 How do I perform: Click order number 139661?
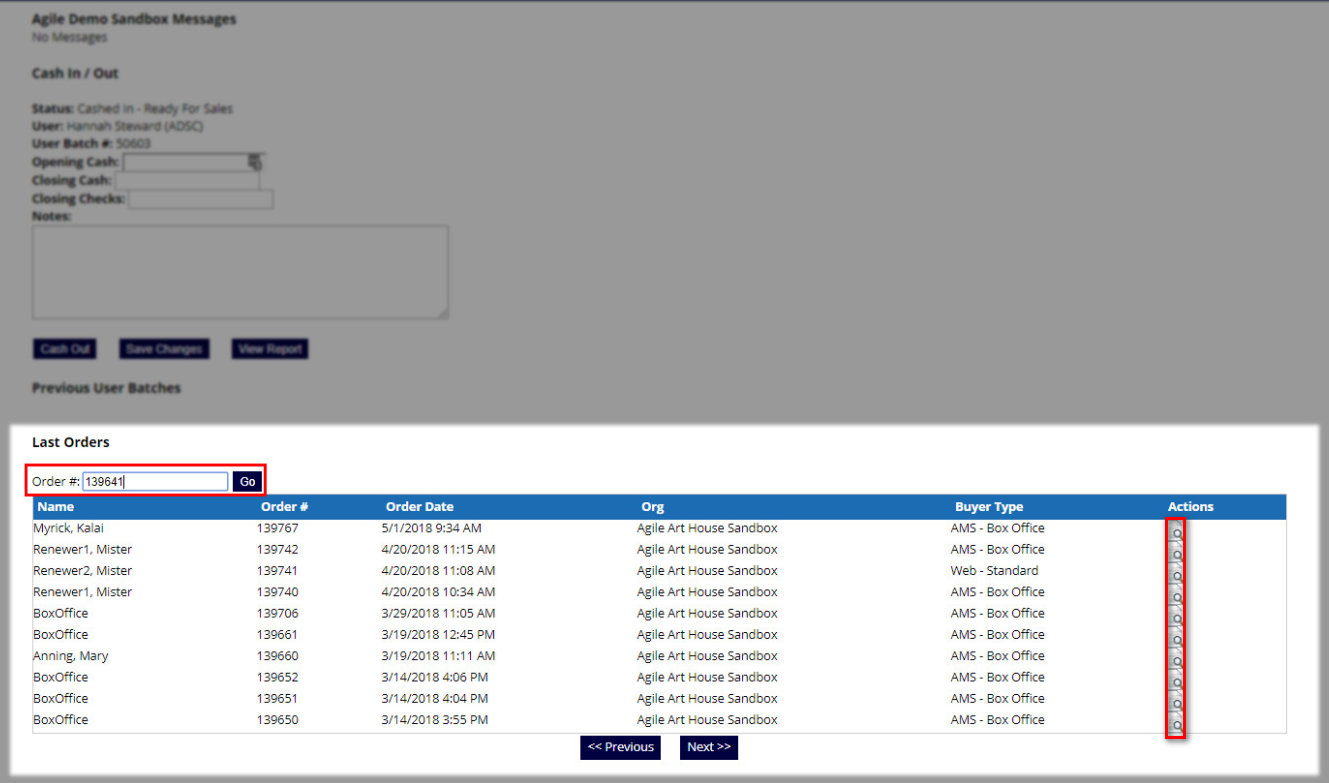[x=278, y=635]
